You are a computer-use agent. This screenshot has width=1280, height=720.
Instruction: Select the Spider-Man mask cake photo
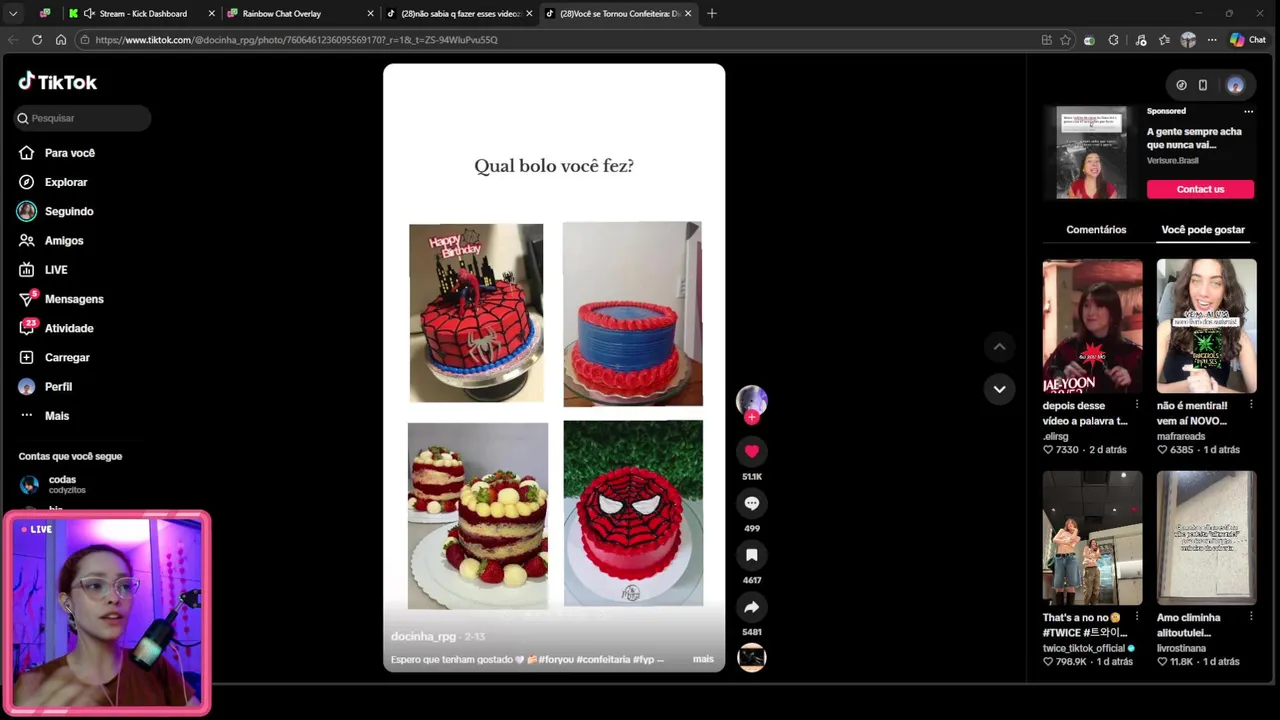click(633, 513)
